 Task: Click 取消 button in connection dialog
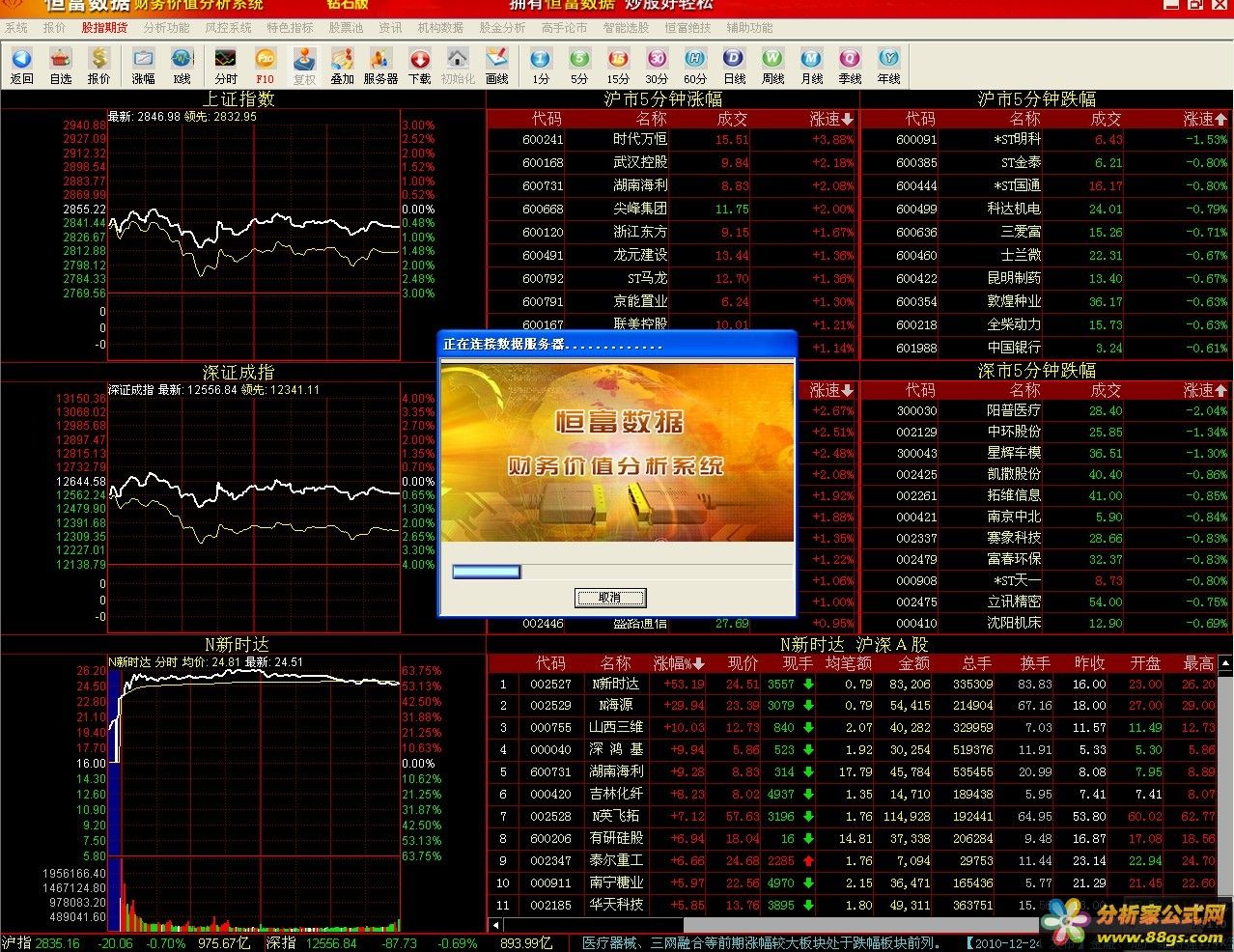609,598
